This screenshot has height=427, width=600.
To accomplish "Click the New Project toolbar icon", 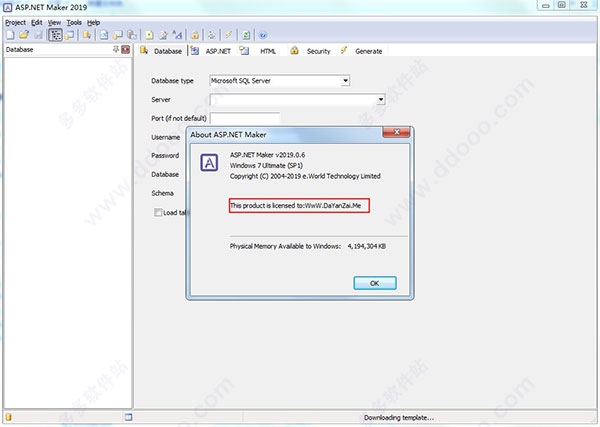I will pos(10,35).
